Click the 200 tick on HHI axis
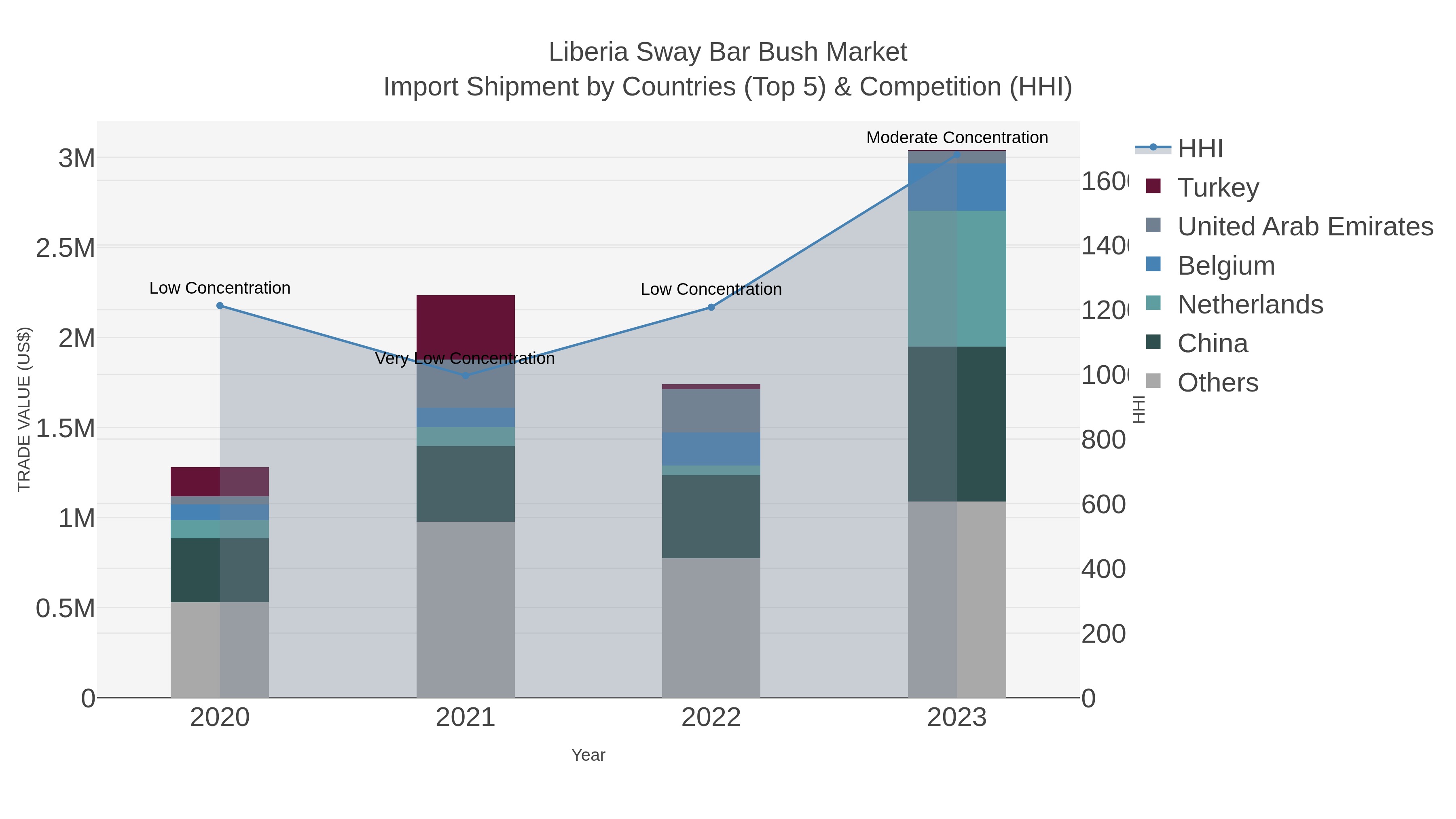The image size is (1456, 819). (1104, 634)
